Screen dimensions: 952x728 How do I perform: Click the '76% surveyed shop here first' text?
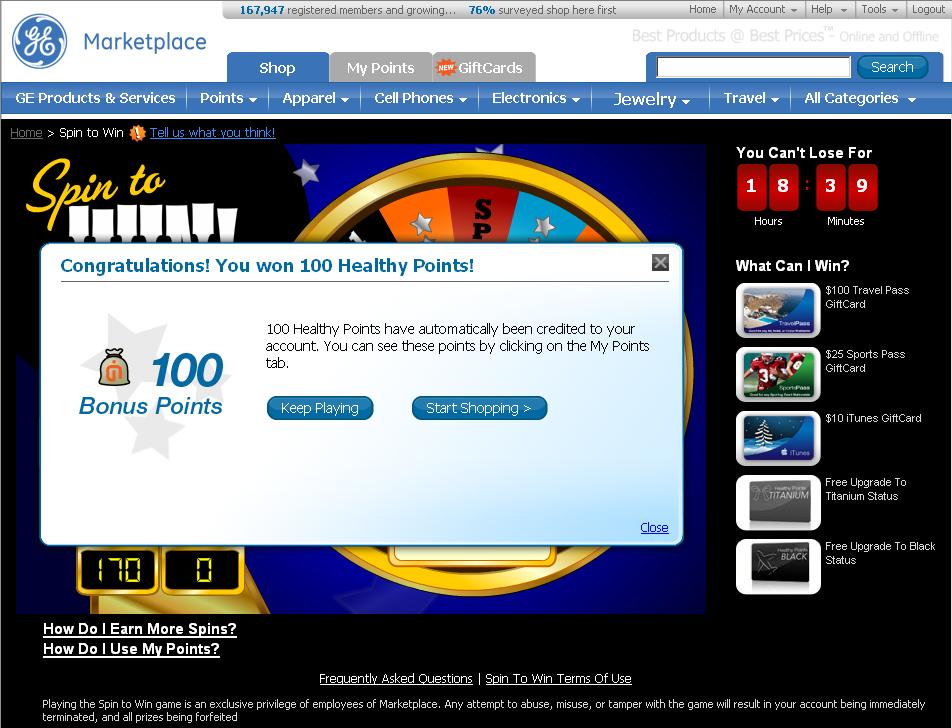click(x=542, y=10)
